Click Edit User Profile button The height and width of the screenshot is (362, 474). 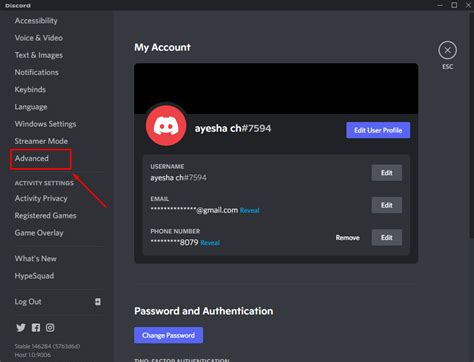pyautogui.click(x=378, y=130)
